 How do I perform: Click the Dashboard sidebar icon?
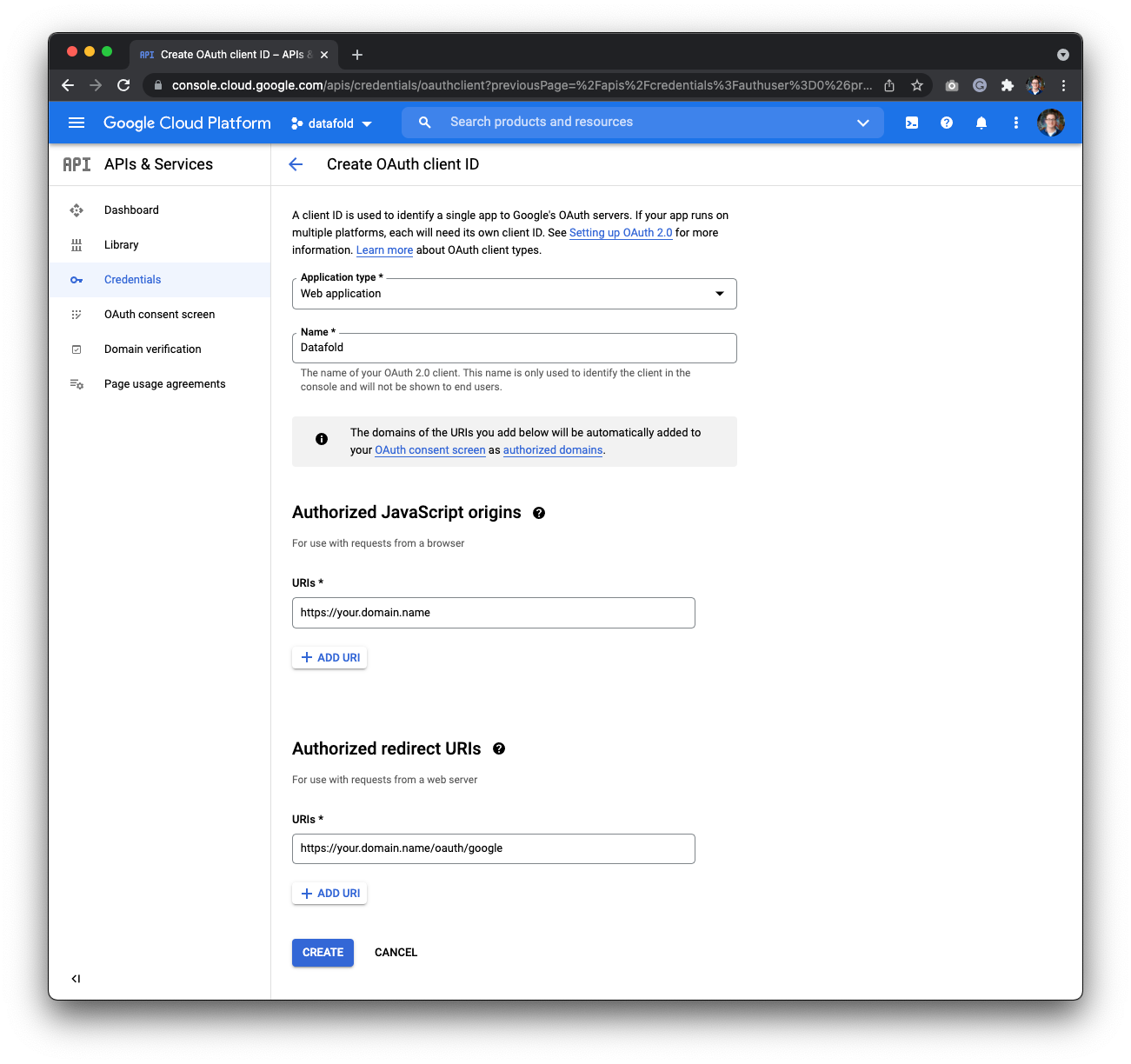[77, 210]
